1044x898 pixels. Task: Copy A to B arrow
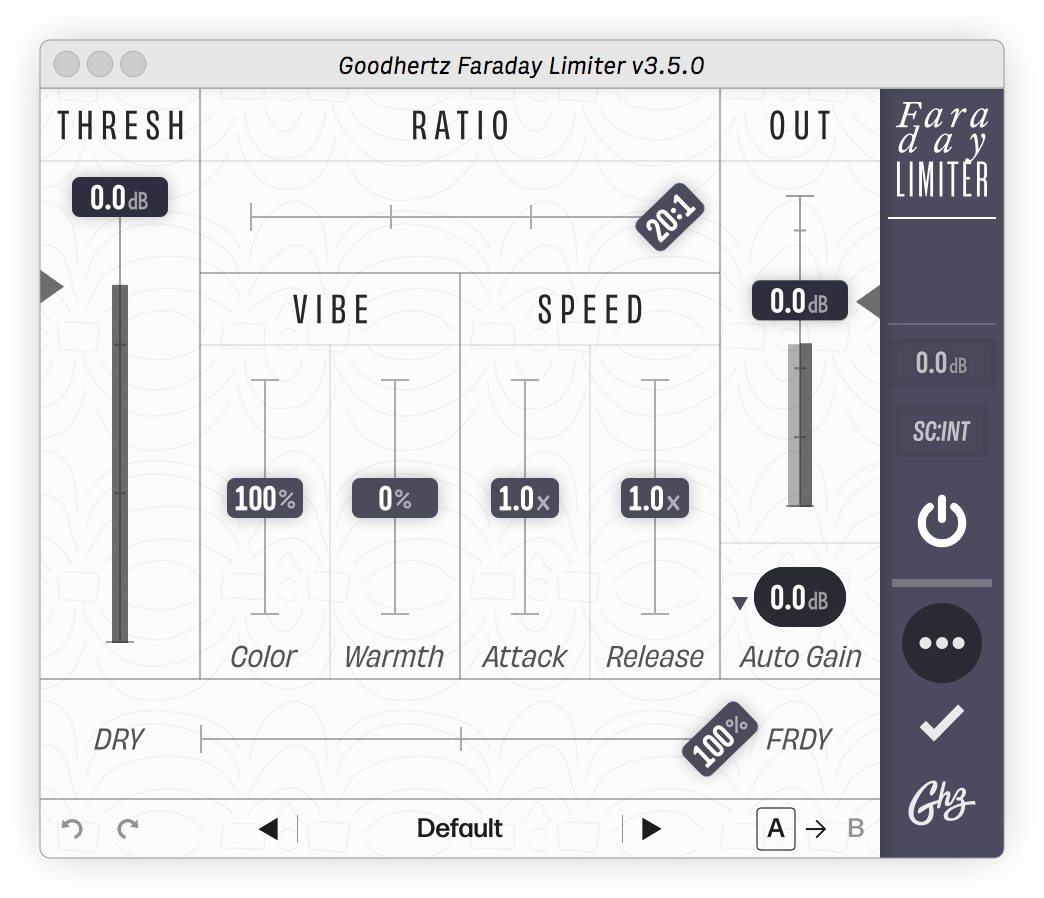(x=816, y=829)
